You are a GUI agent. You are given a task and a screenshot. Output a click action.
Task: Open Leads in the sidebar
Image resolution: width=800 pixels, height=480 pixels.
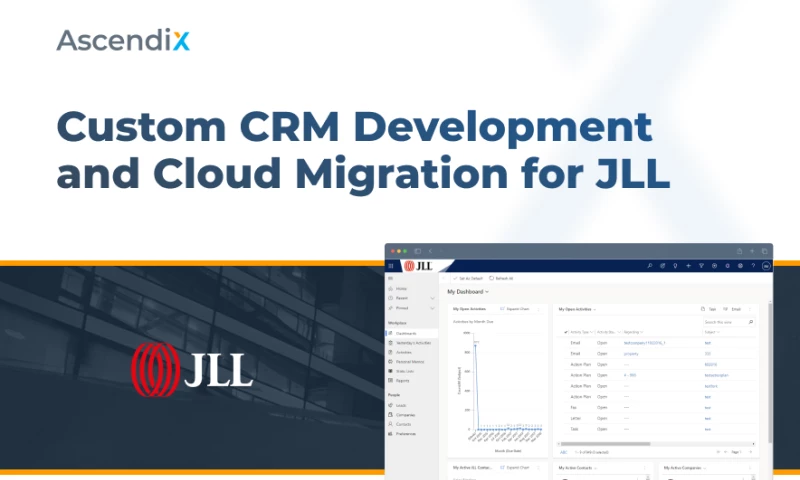[401, 405]
